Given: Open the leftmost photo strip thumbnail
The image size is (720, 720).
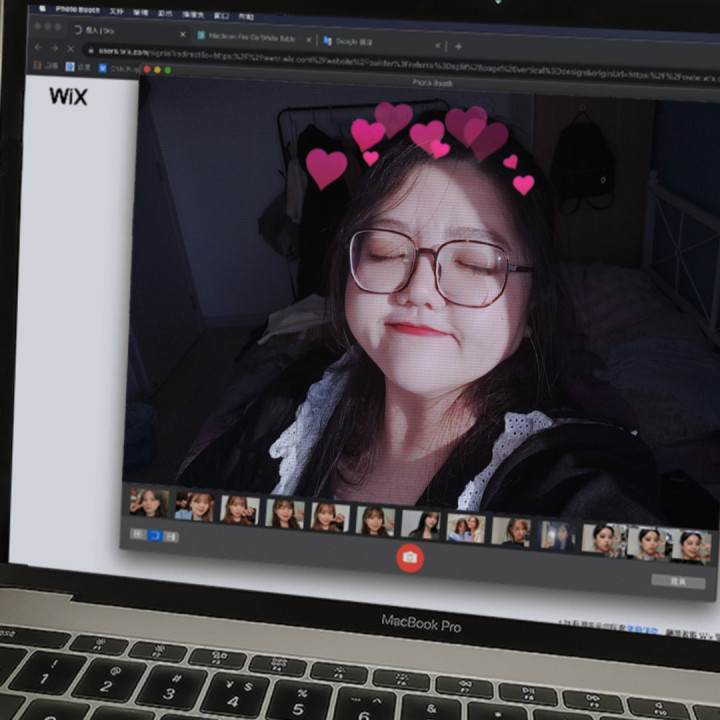Looking at the screenshot, I should click(148, 503).
